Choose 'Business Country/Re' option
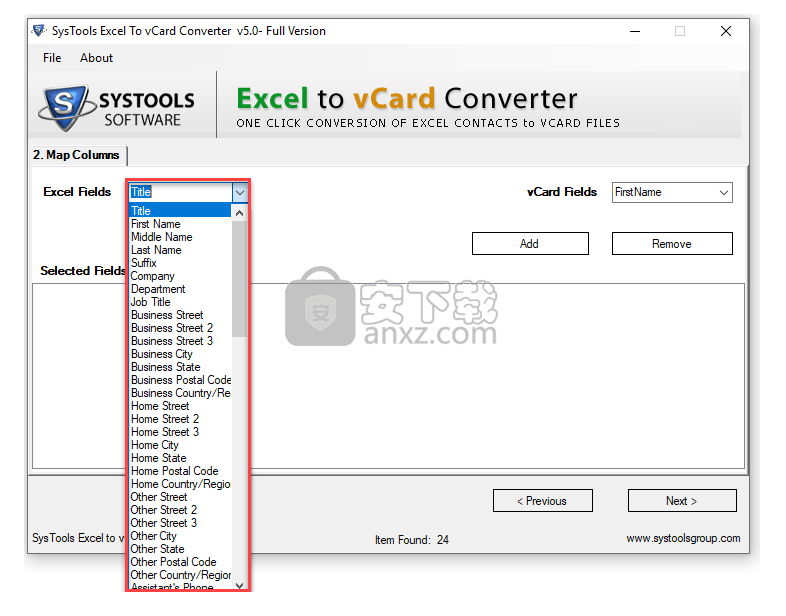The width and height of the screenshot is (786, 616). (x=180, y=393)
